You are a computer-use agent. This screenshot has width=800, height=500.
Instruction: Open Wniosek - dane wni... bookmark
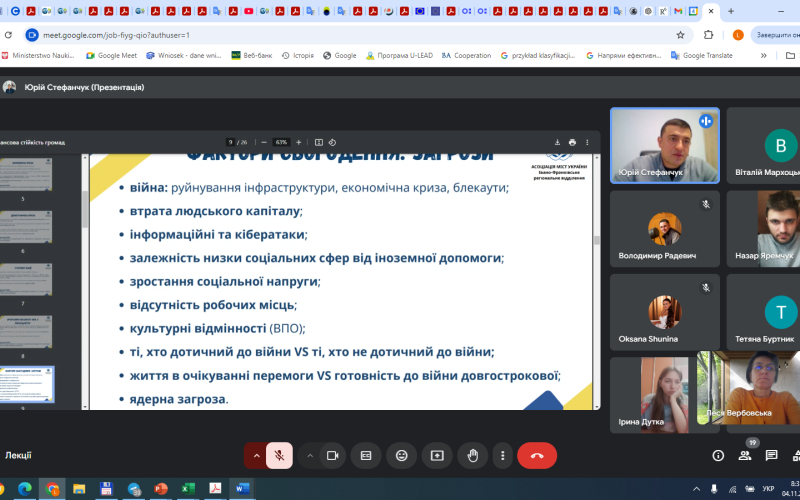[x=184, y=56]
